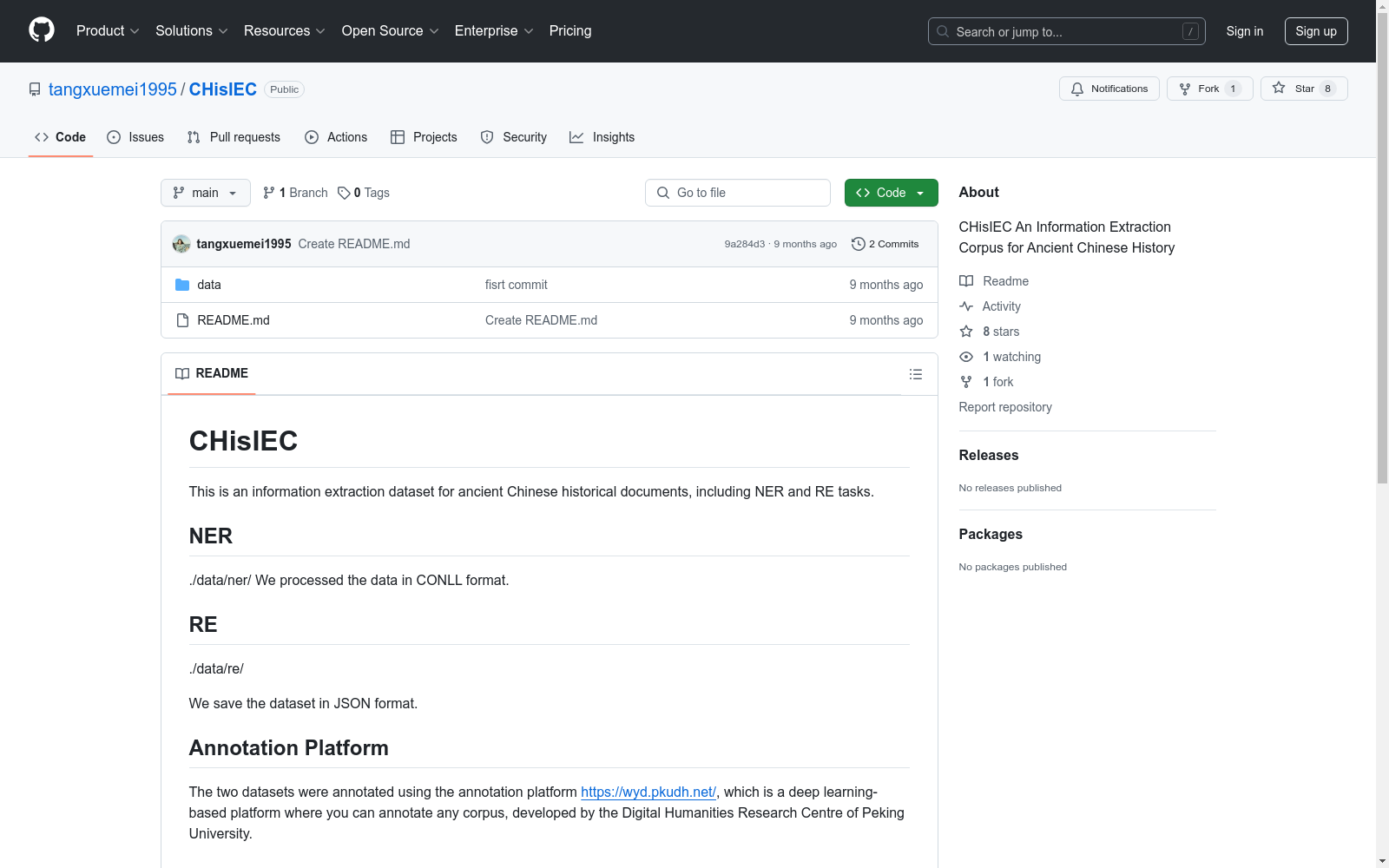Click the scrollbar down arrow
Screen dimensions: 1389x868
coord(1382,861)
